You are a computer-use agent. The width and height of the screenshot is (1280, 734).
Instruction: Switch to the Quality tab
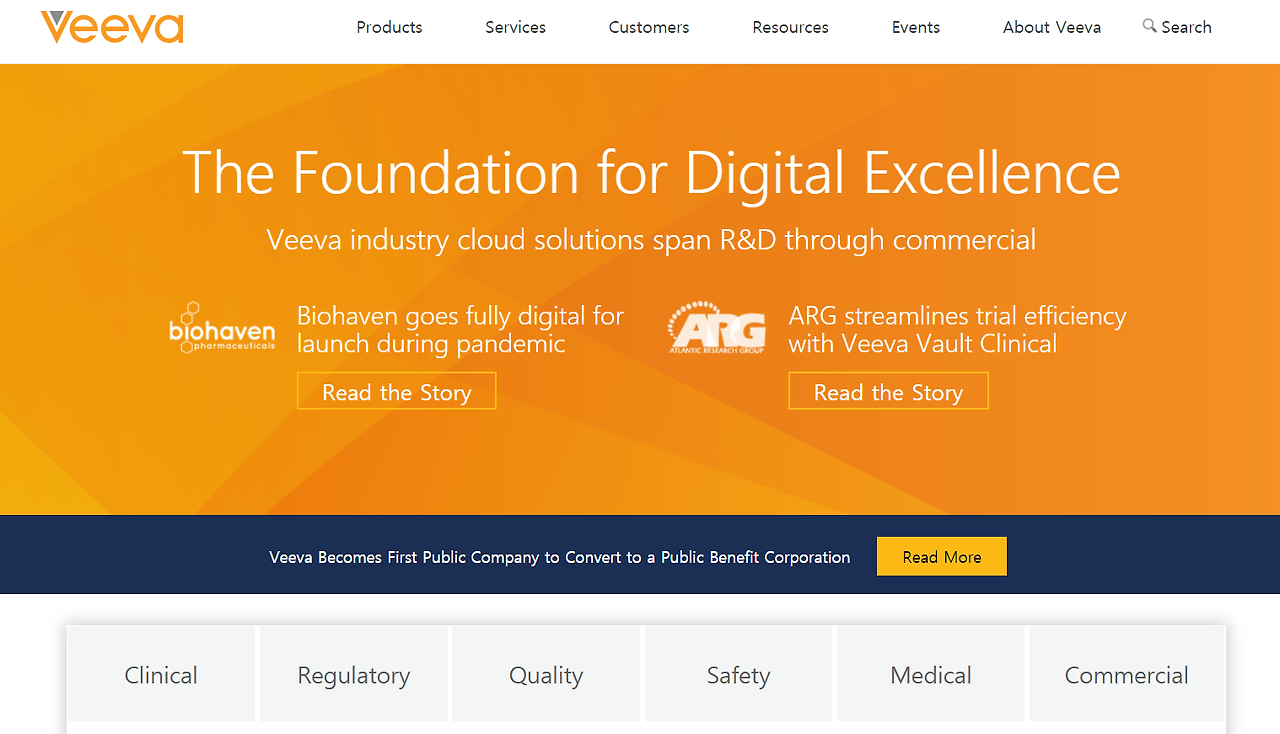point(546,674)
